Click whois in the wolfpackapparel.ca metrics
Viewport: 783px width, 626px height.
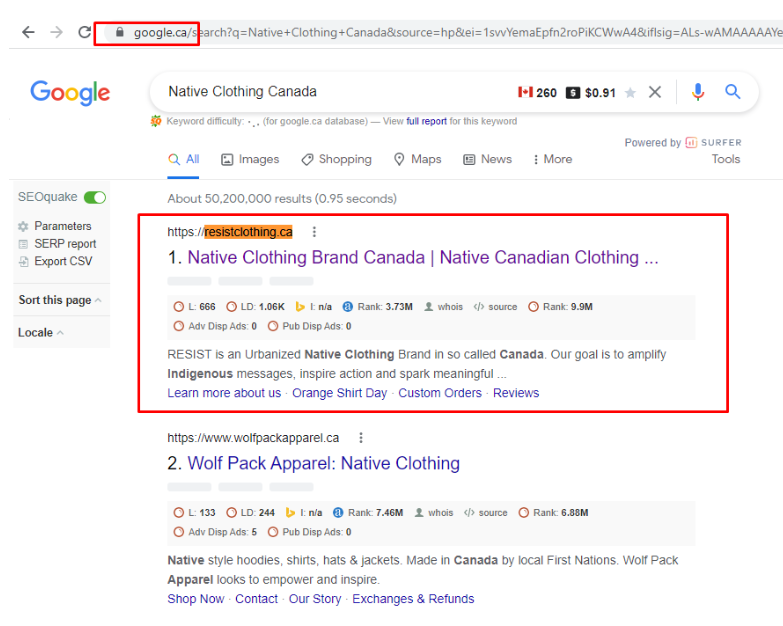pos(434,513)
